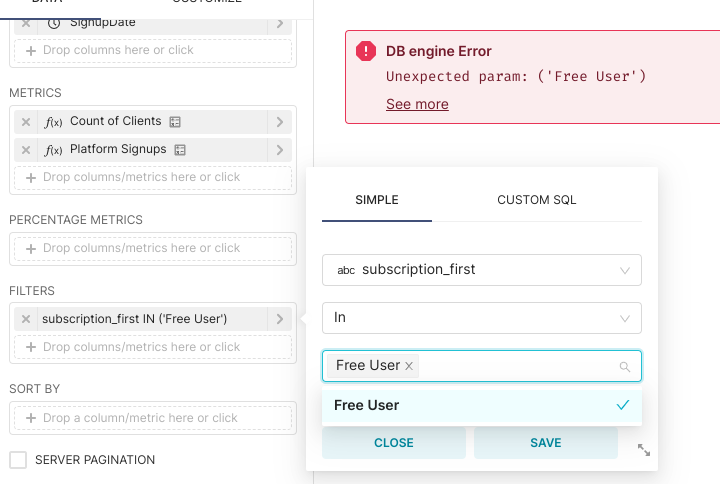This screenshot has height=484, width=720.
Task: Delete the subscription_first IN filter
Action: tap(26, 319)
